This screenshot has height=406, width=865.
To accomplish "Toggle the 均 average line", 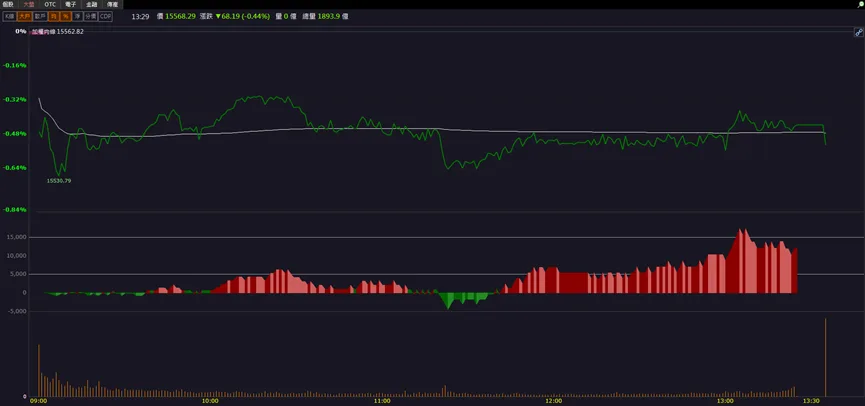I will [54, 17].
